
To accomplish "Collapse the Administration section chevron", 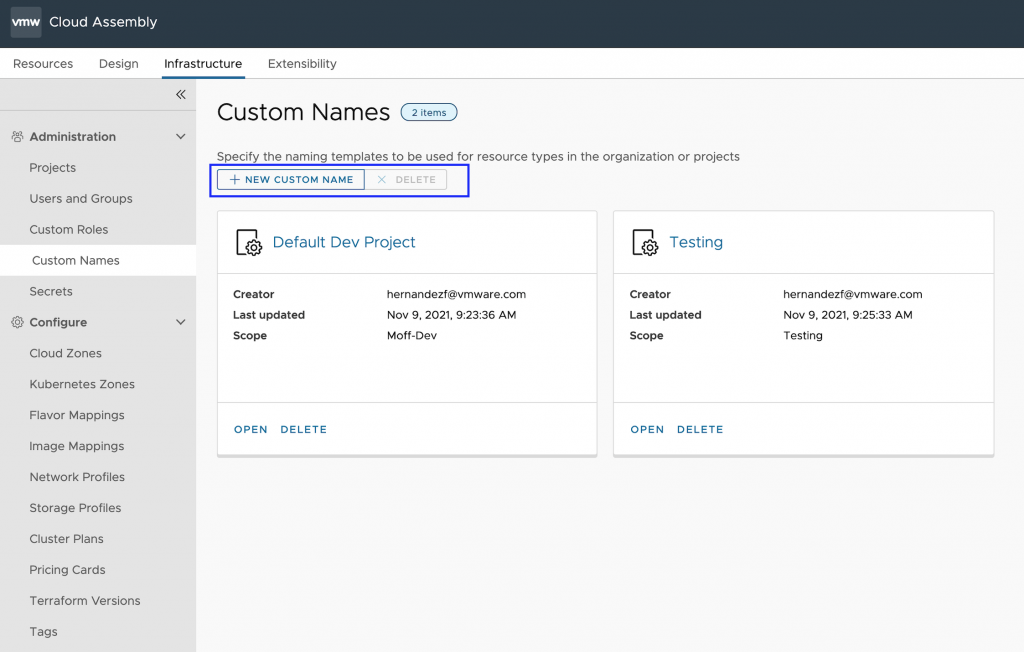I will click(x=181, y=137).
